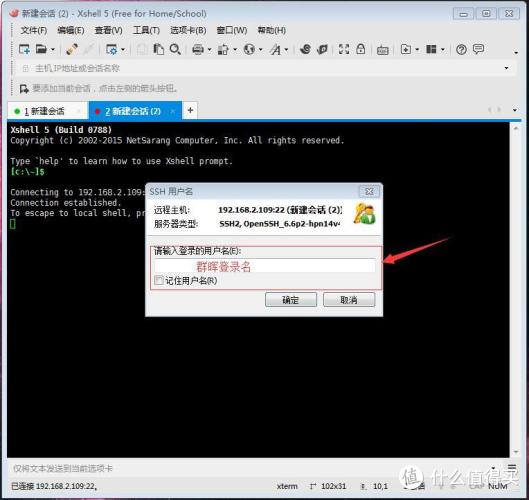The width and height of the screenshot is (529, 500).
Task: Switch to tab 1 新建会话
Action: (47, 111)
